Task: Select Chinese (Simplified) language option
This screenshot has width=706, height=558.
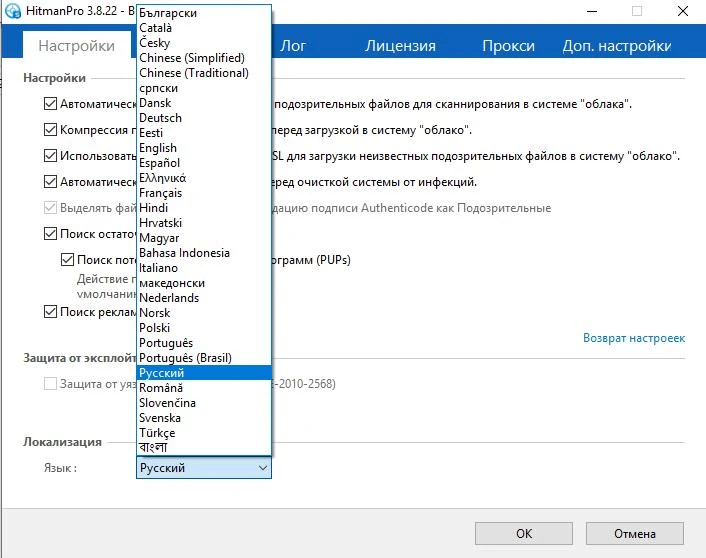Action: [194, 58]
